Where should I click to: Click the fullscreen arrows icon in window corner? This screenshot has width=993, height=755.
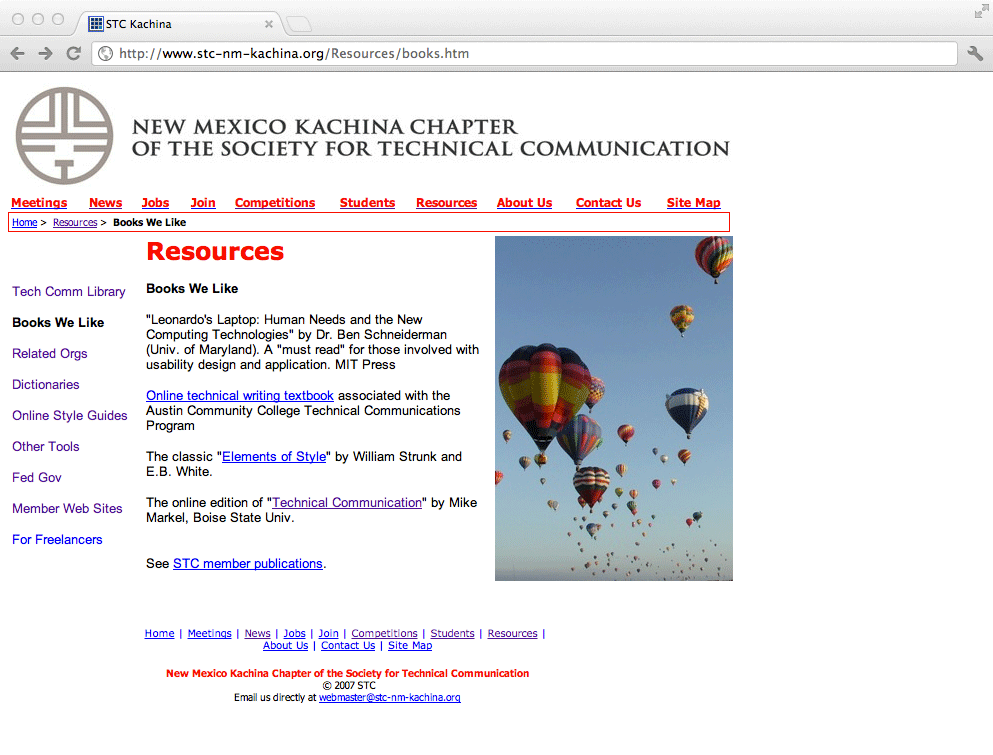point(981,11)
